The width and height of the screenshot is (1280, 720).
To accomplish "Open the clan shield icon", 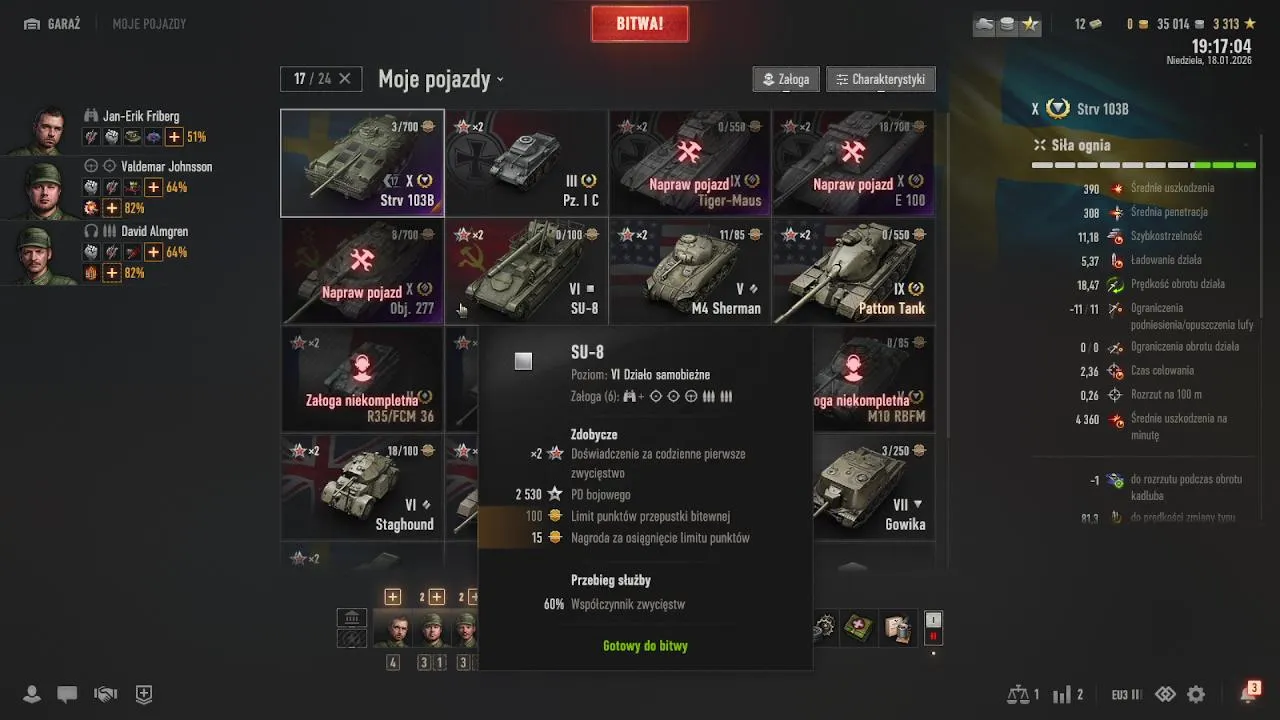I will 144,694.
